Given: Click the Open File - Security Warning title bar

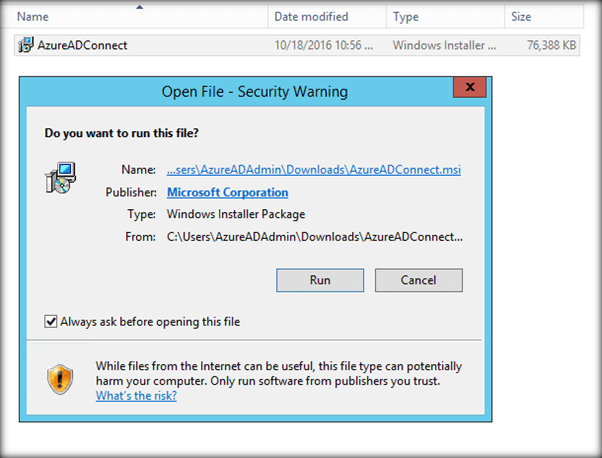Looking at the screenshot, I should tap(254, 92).
